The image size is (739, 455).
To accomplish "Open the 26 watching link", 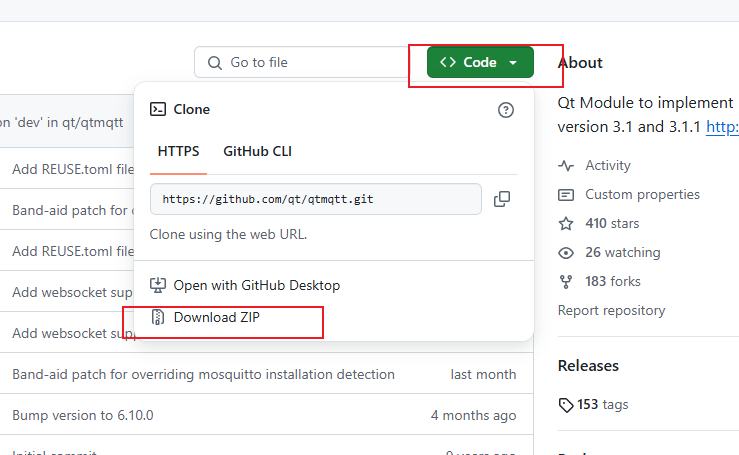I will pos(623,252).
